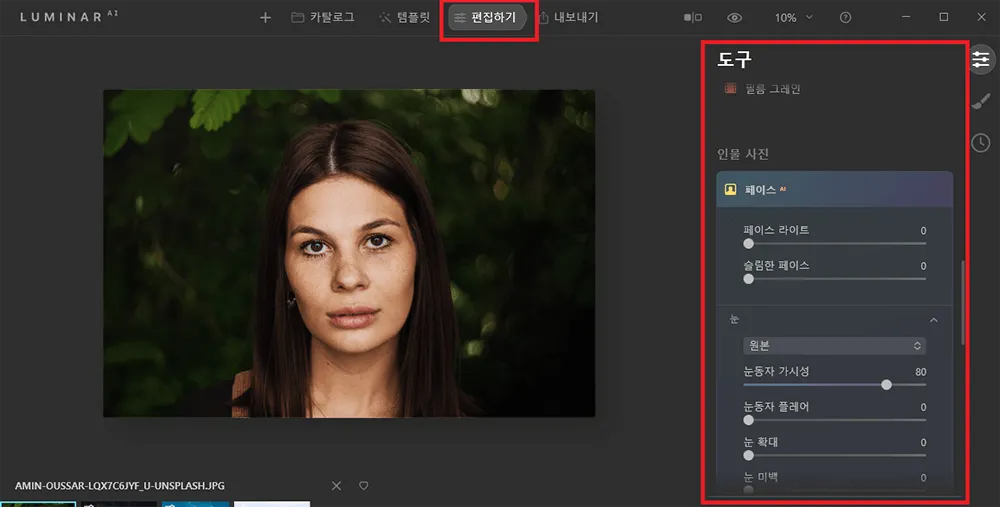Mark the photo as favorite with the heart icon

pyautogui.click(x=364, y=486)
